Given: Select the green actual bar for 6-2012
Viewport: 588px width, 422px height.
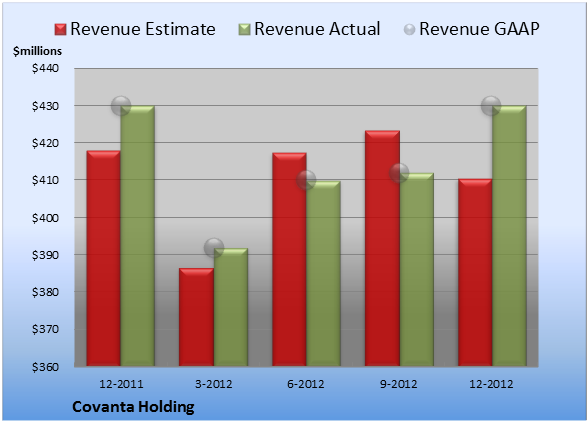Looking at the screenshot, I should click(x=324, y=273).
